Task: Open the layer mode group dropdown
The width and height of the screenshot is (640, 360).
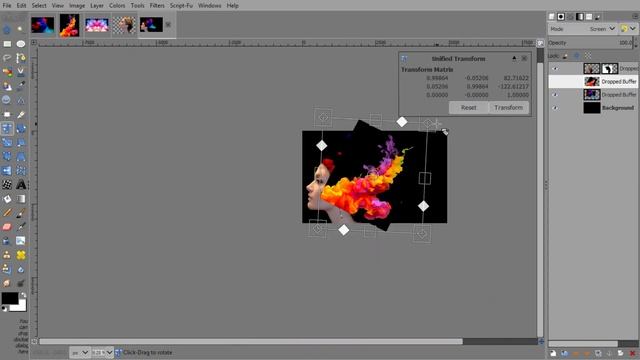Action: pos(628,29)
